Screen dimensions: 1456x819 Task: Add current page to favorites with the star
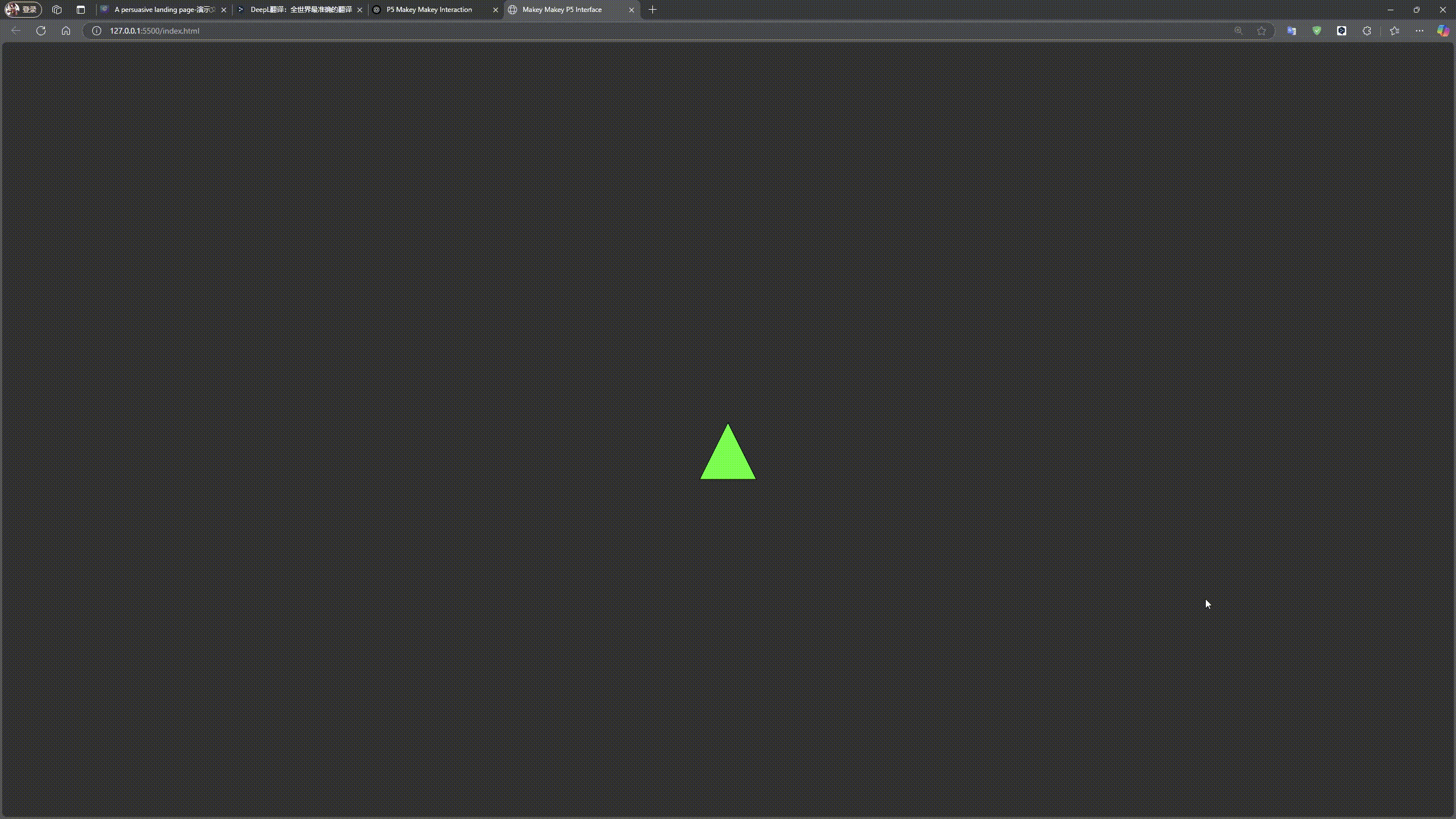(1261, 31)
